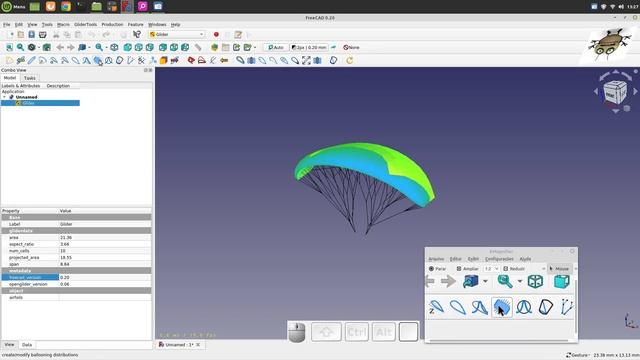Open the macro editor notepad icon
640x360 pixels.
238,35
